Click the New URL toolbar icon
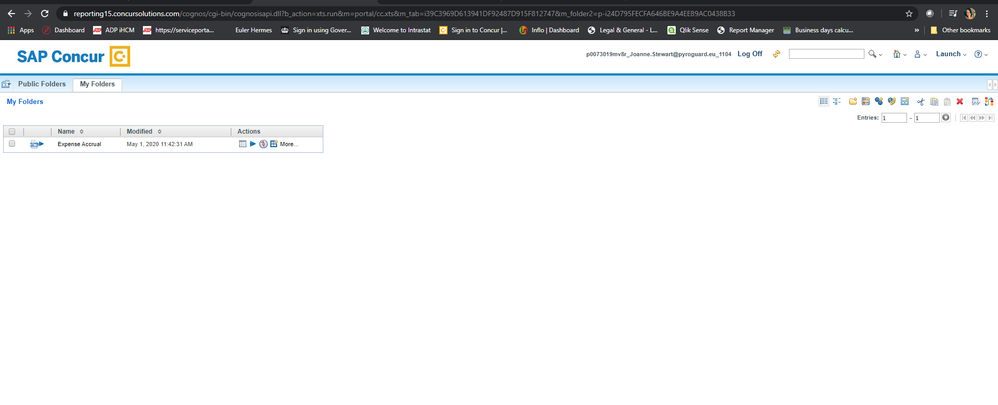Viewport: 998px width, 405px height. (x=892, y=101)
